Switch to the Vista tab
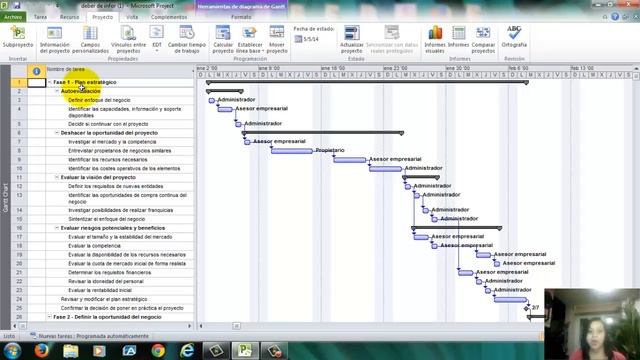The height and width of the screenshot is (360, 640). (132, 17)
